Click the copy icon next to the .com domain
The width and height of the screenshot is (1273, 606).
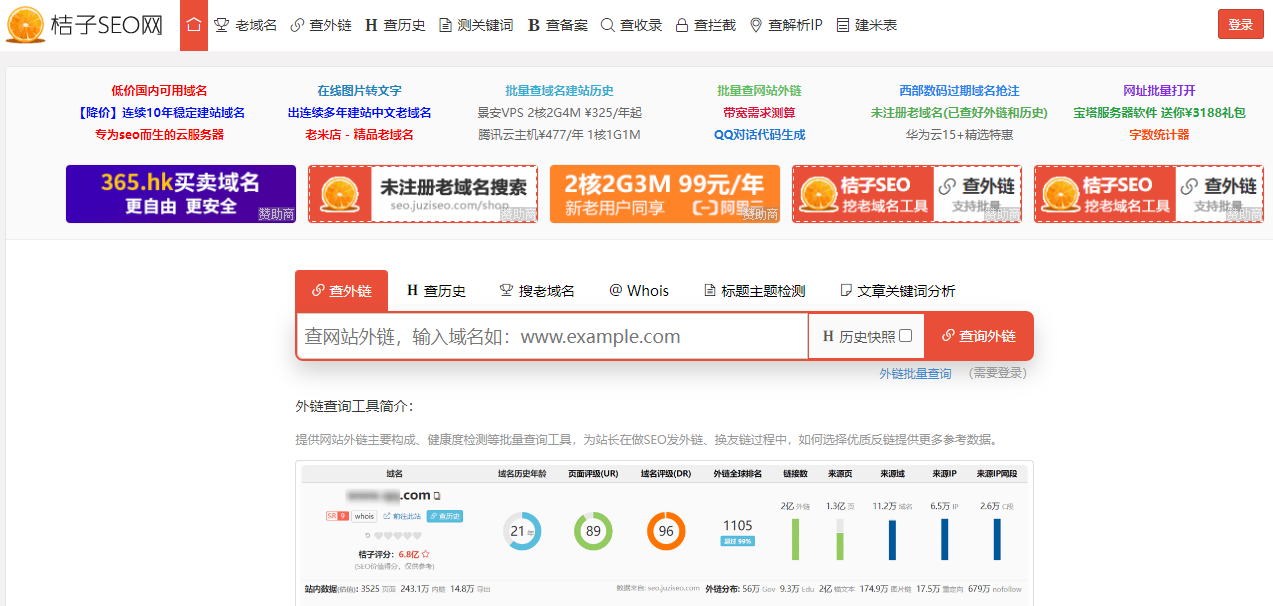point(437,495)
